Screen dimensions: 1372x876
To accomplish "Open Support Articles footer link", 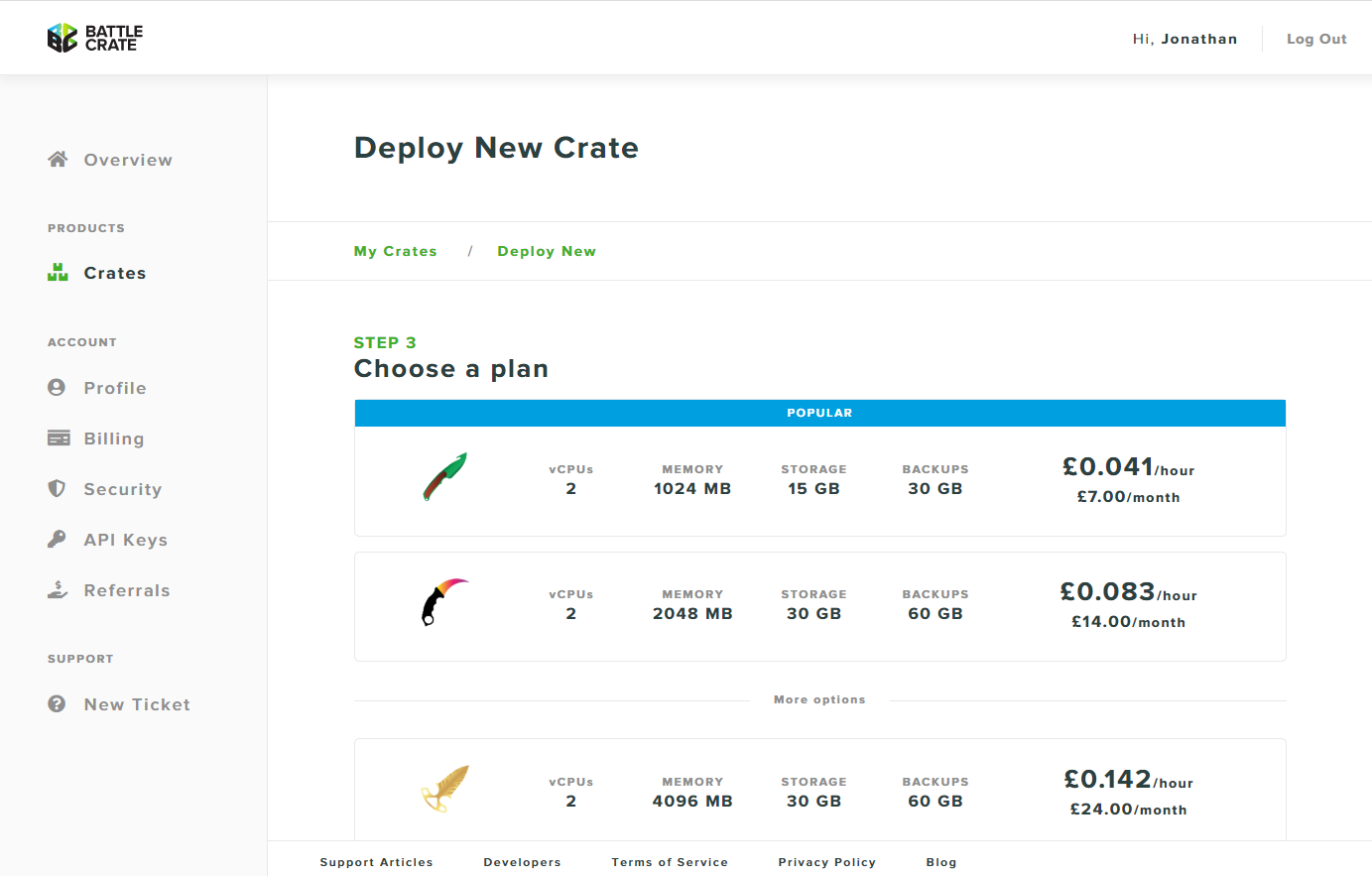I will pos(376,862).
